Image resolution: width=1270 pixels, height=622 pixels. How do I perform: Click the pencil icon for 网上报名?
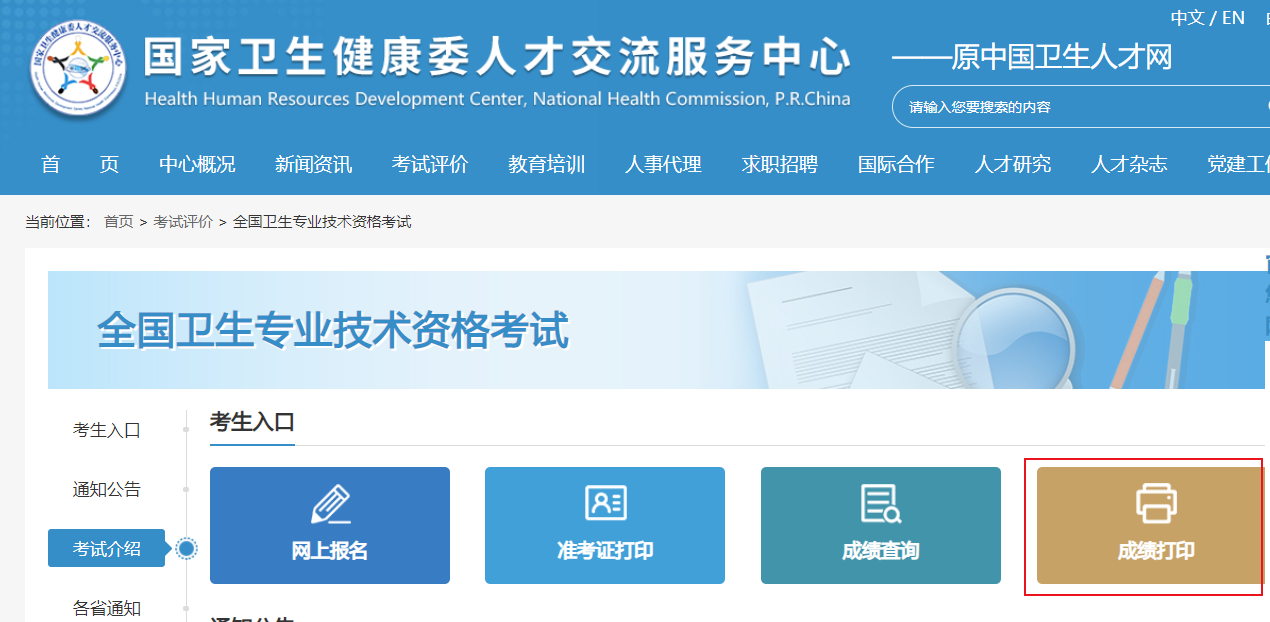(x=330, y=505)
